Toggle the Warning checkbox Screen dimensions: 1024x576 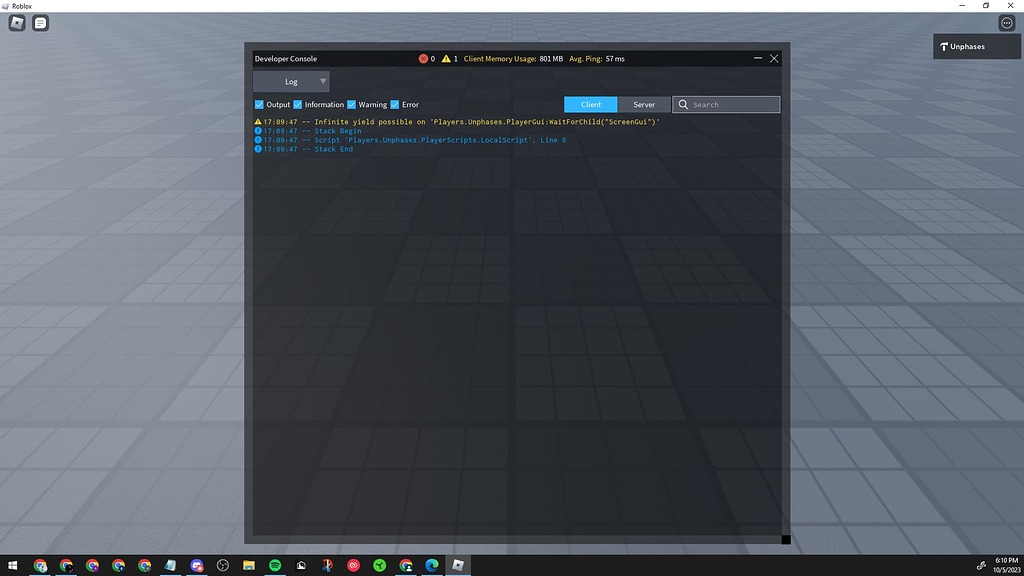point(351,104)
